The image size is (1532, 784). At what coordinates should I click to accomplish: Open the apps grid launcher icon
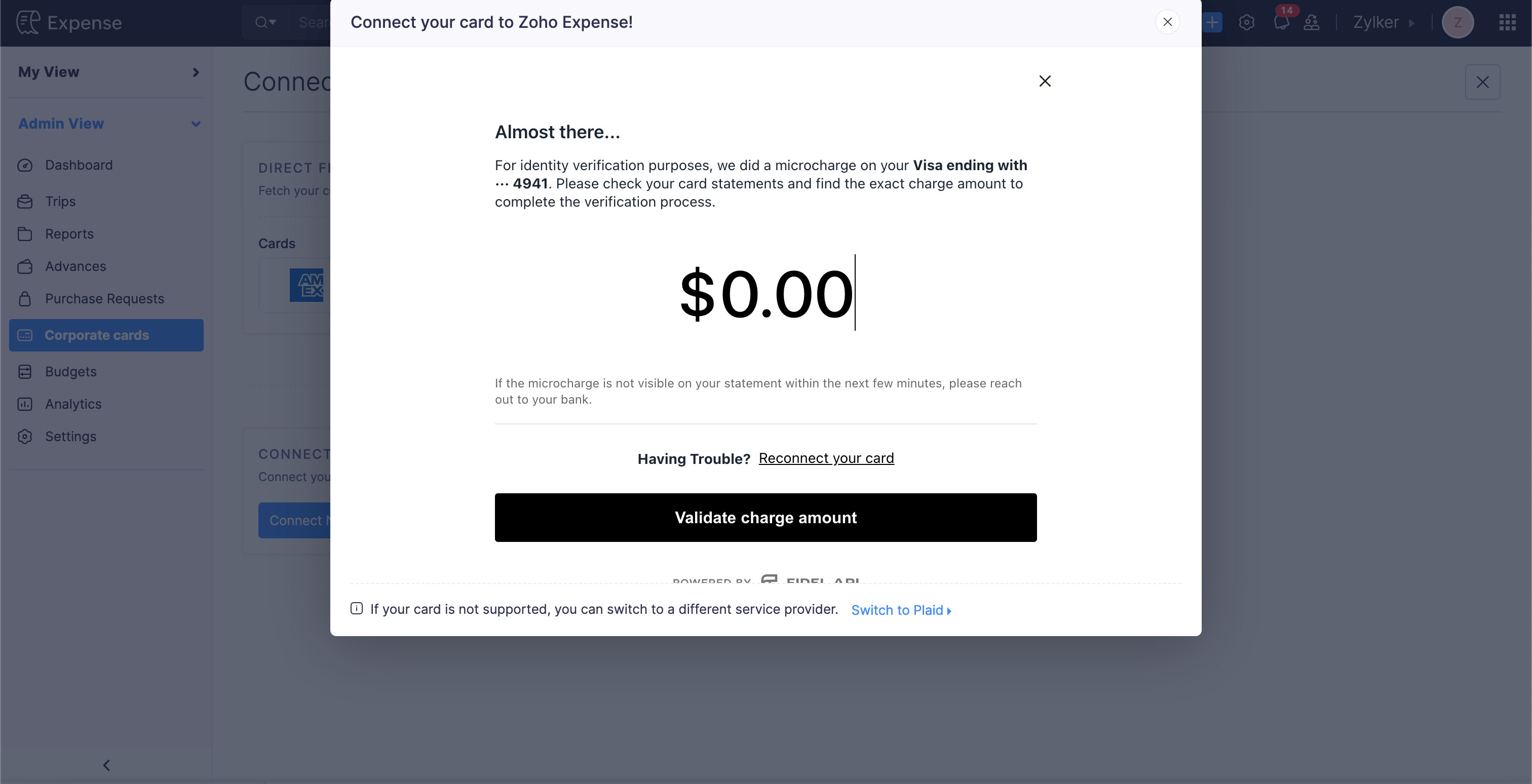pyautogui.click(x=1507, y=23)
